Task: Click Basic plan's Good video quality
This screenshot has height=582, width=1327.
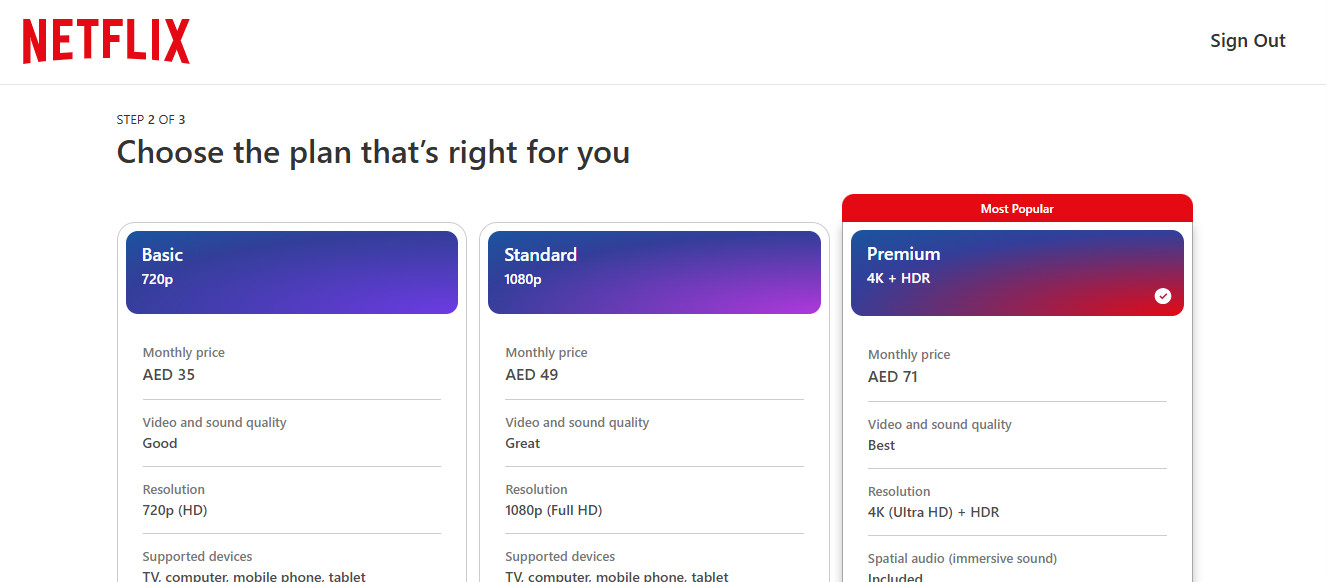Action: tap(160, 443)
